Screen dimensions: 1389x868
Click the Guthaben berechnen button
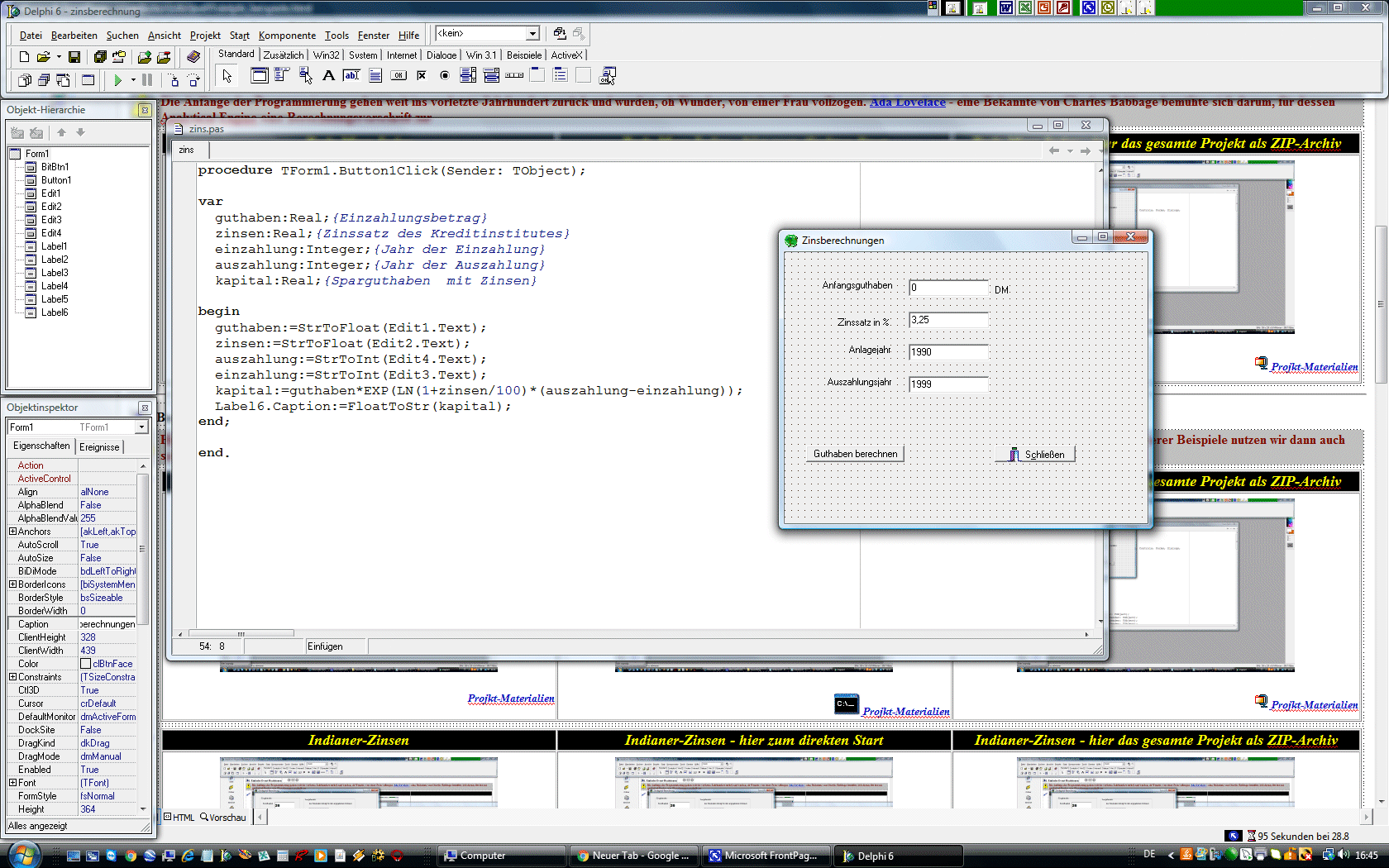click(x=855, y=454)
